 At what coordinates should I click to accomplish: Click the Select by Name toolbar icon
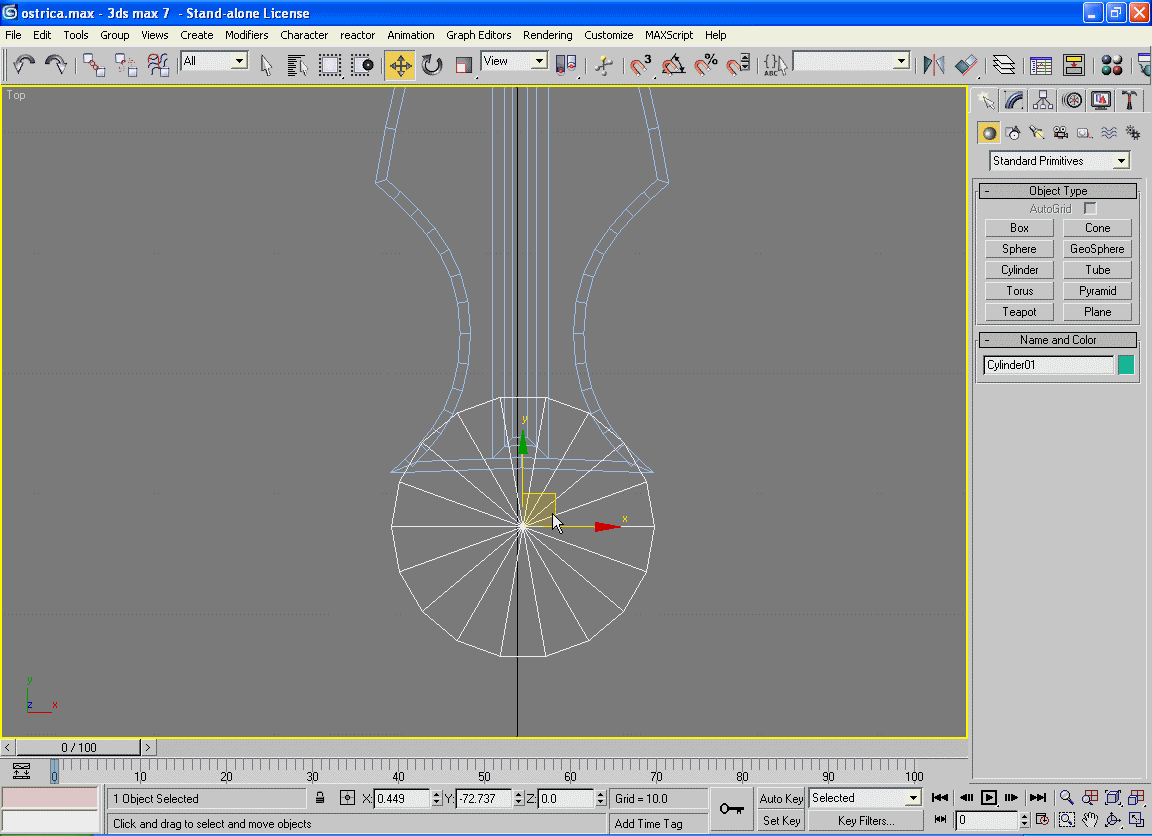(x=297, y=66)
